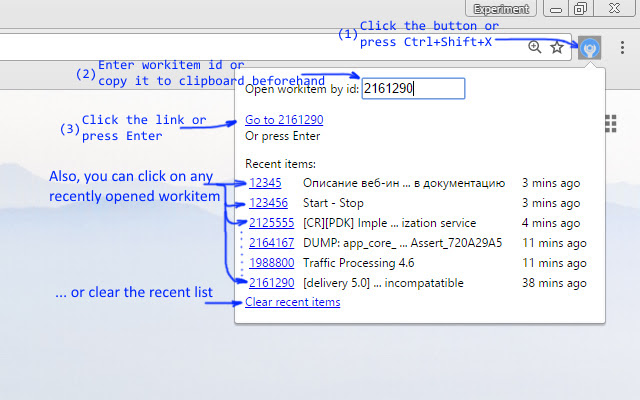640x400 pixels.
Task: Open the apps grid icon on the page
Action: click(x=611, y=124)
